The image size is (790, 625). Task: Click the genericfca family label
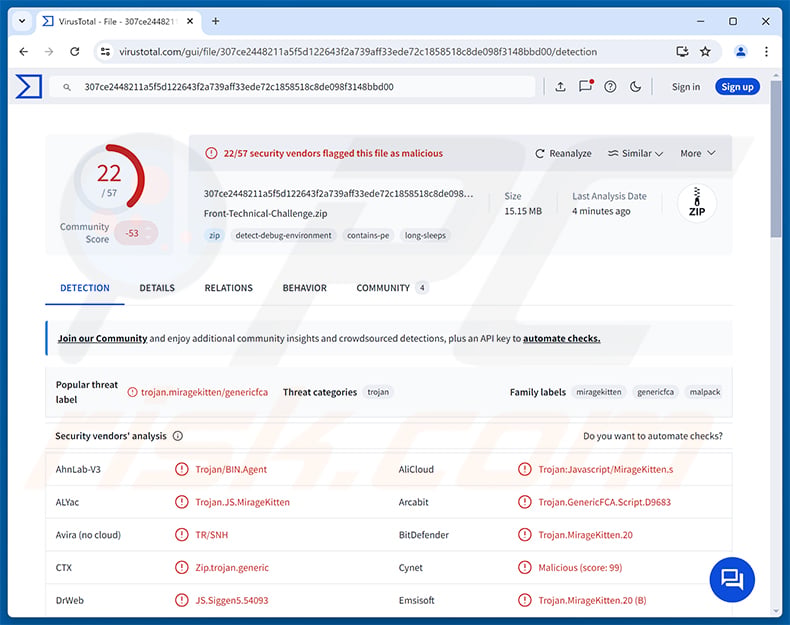click(655, 392)
